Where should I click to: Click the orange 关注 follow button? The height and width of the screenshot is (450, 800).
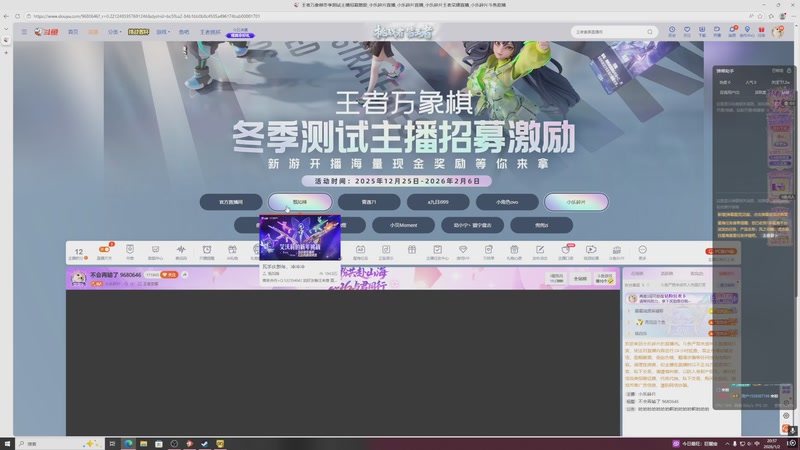pos(169,274)
